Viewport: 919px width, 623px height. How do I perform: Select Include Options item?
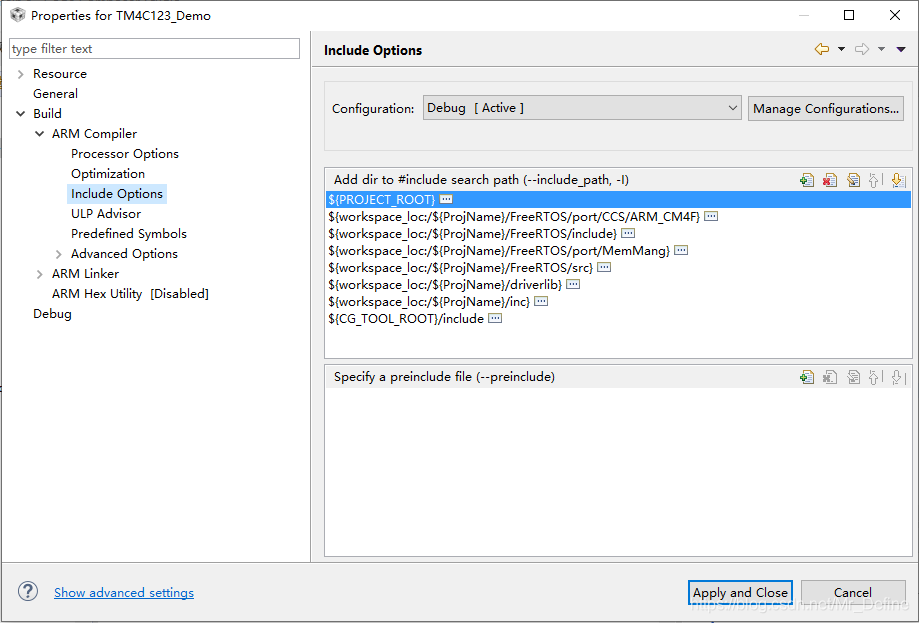click(117, 193)
